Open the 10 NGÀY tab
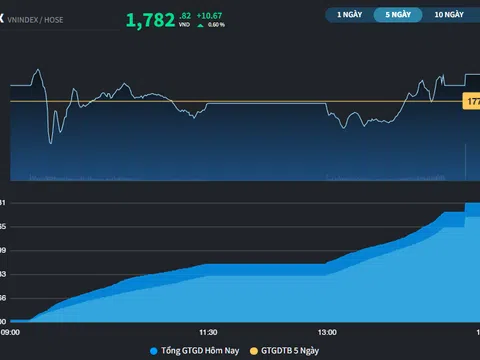The width and height of the screenshot is (480, 360). pos(449,15)
